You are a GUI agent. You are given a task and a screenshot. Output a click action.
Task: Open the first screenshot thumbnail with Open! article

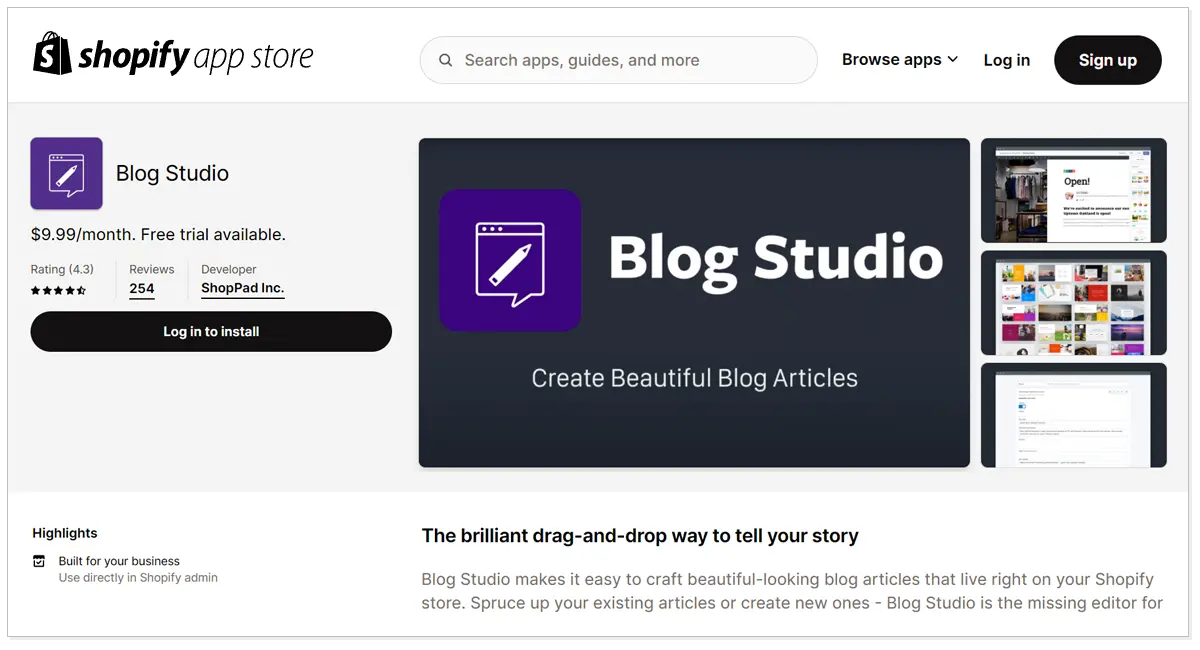click(x=1073, y=190)
